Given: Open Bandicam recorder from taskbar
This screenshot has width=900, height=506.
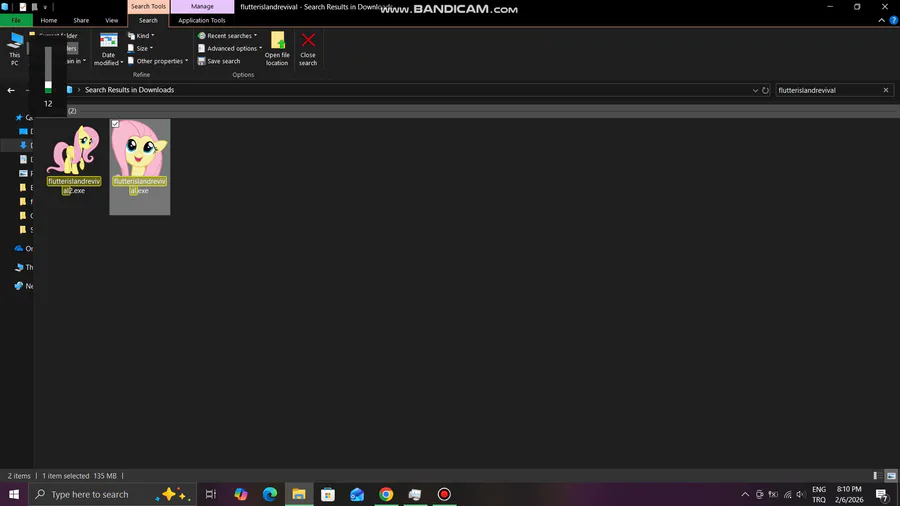Looking at the screenshot, I should pyautogui.click(x=444, y=494).
